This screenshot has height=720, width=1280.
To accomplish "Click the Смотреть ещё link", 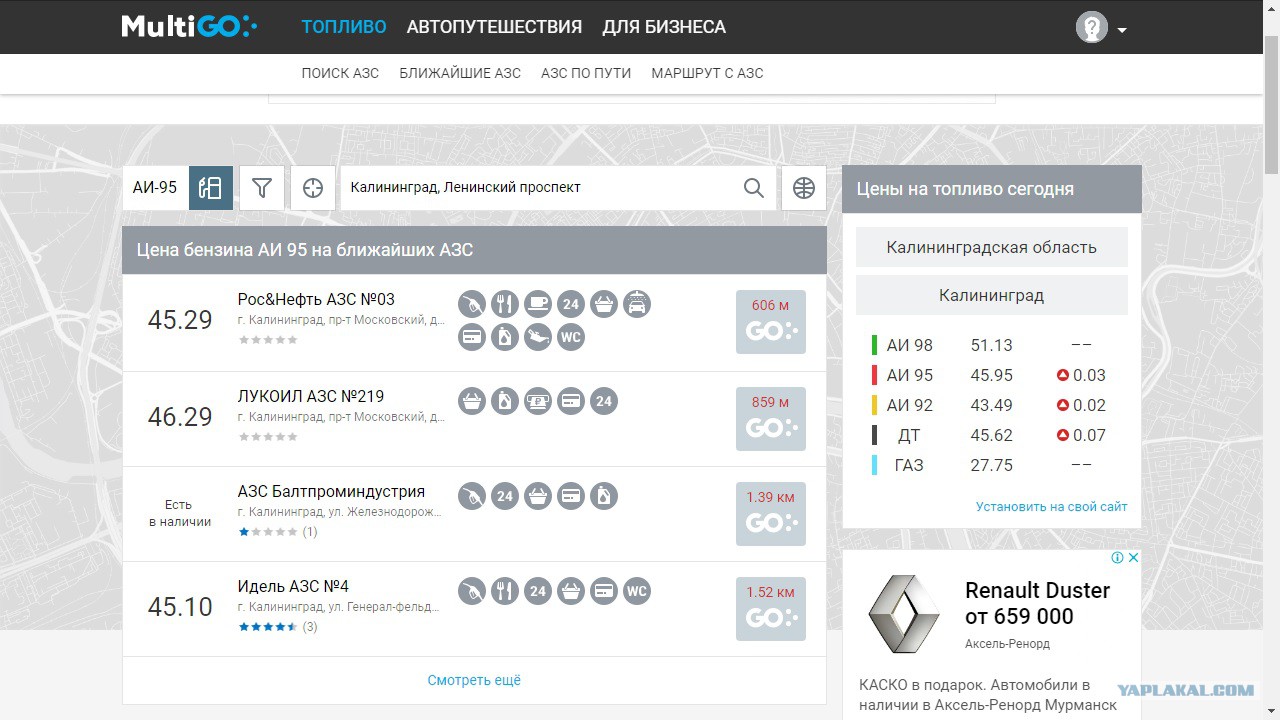I will coord(474,680).
